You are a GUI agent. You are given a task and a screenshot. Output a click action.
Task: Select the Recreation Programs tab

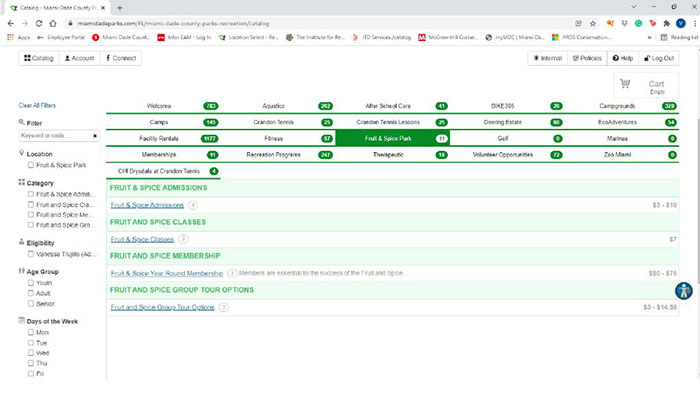tap(278, 155)
